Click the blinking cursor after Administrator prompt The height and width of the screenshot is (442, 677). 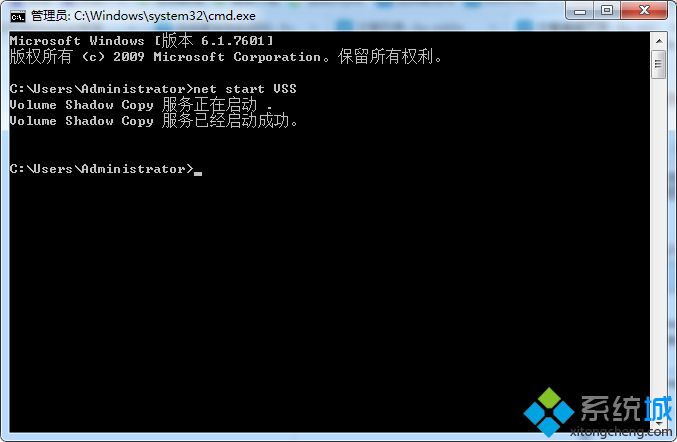(198, 173)
